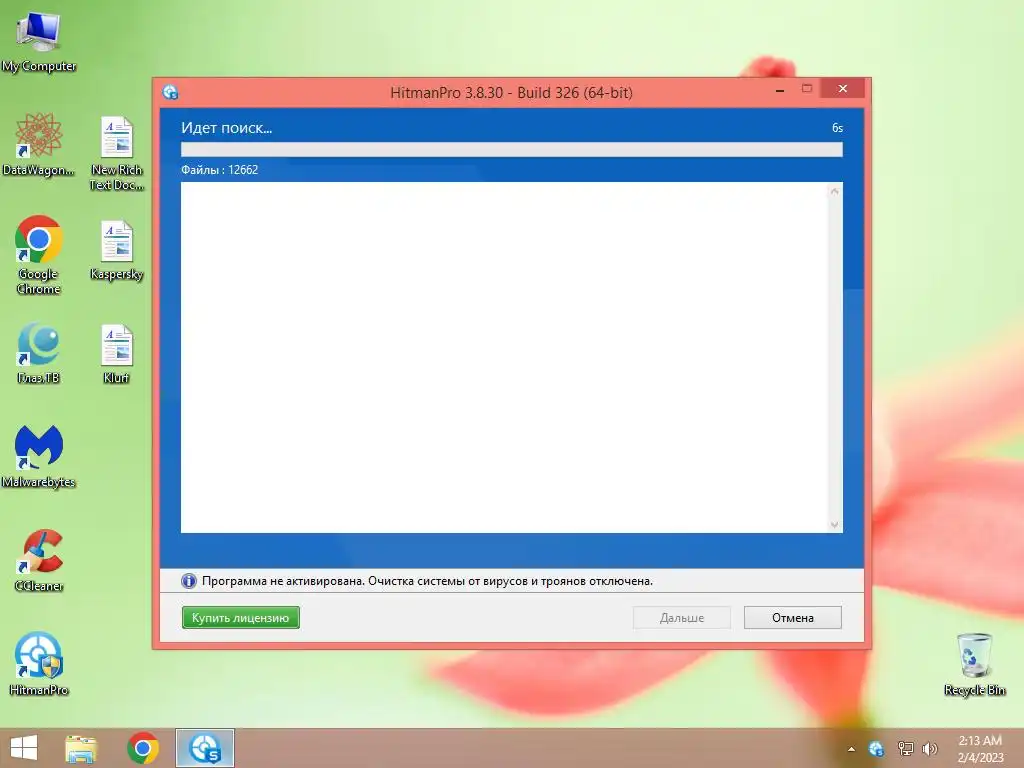
Task: Click the Программа не активирована notice text
Action: (x=427, y=581)
